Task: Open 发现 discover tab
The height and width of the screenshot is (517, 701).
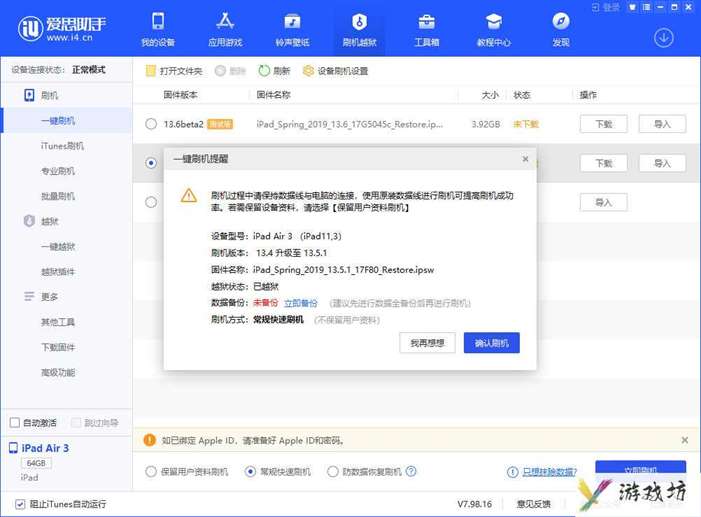Action: [561, 30]
